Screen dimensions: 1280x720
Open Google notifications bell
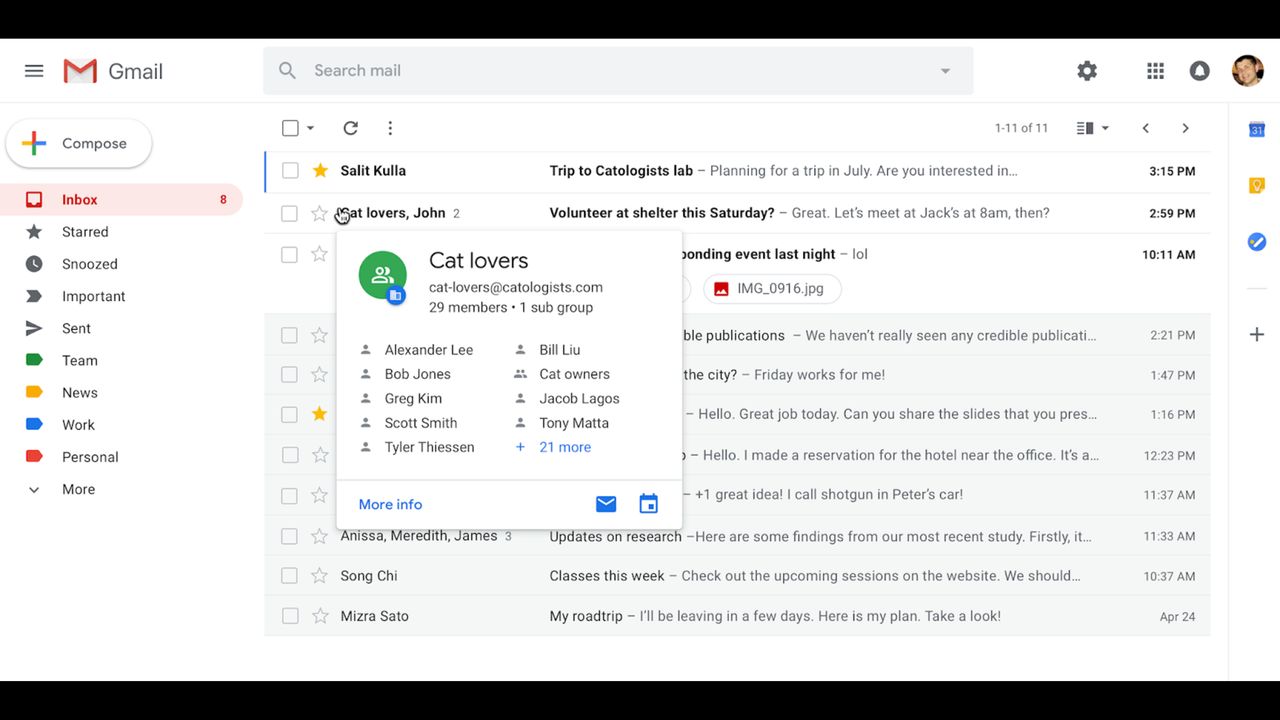(x=1199, y=70)
